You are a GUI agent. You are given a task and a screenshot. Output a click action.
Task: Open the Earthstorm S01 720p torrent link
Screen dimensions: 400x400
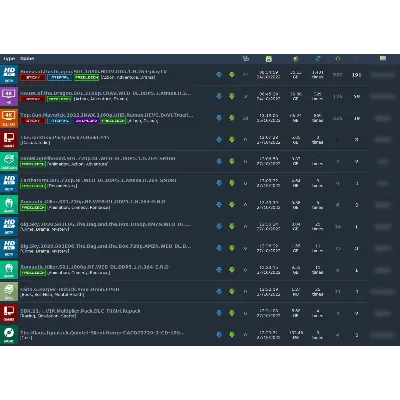[x=98, y=180]
